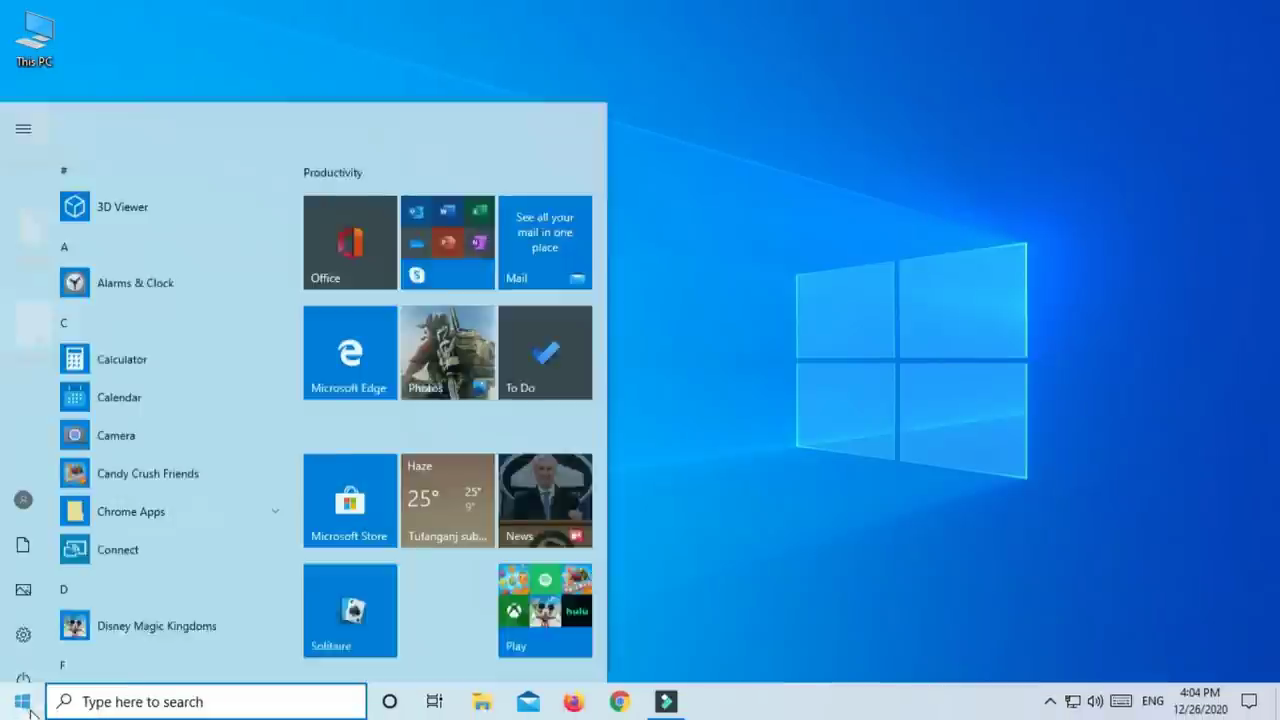Screen dimensions: 1280x720
Task: Open the Calculator app
Action: pos(122,359)
